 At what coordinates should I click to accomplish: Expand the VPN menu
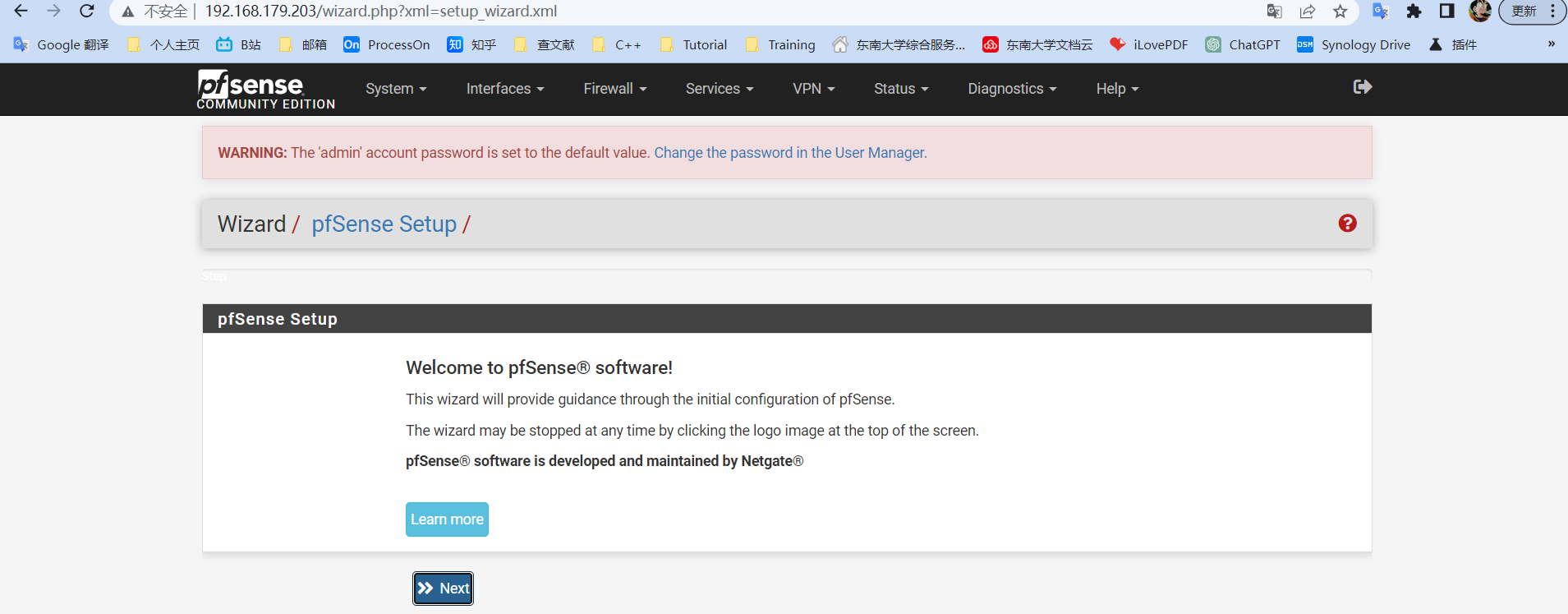pyautogui.click(x=814, y=89)
